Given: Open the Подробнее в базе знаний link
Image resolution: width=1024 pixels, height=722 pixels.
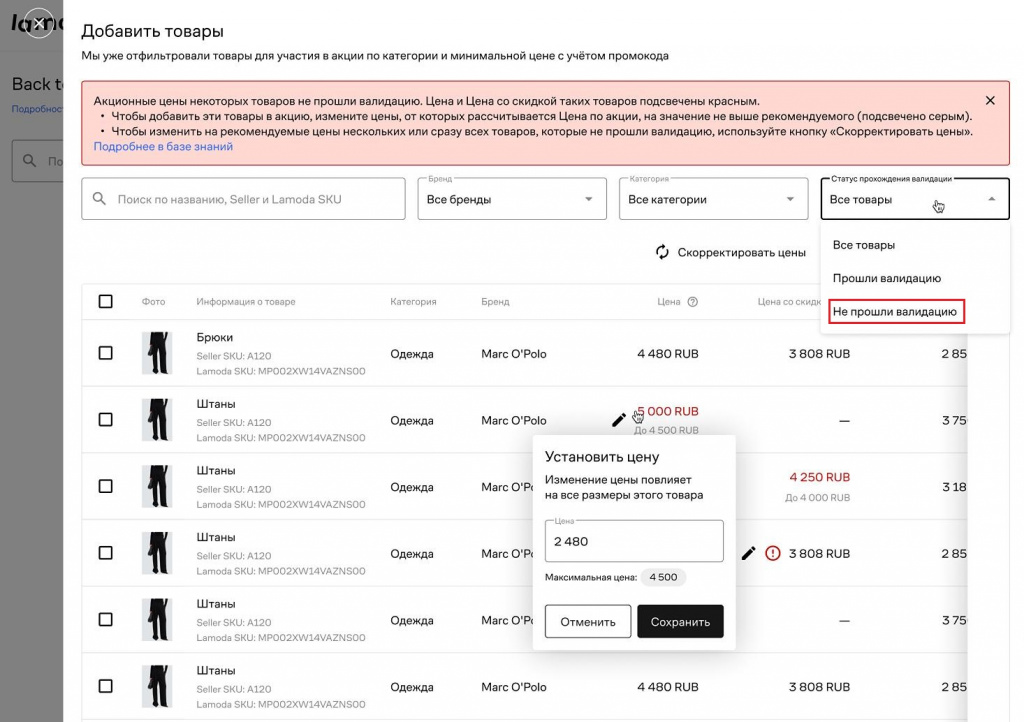Looking at the screenshot, I should tap(163, 146).
